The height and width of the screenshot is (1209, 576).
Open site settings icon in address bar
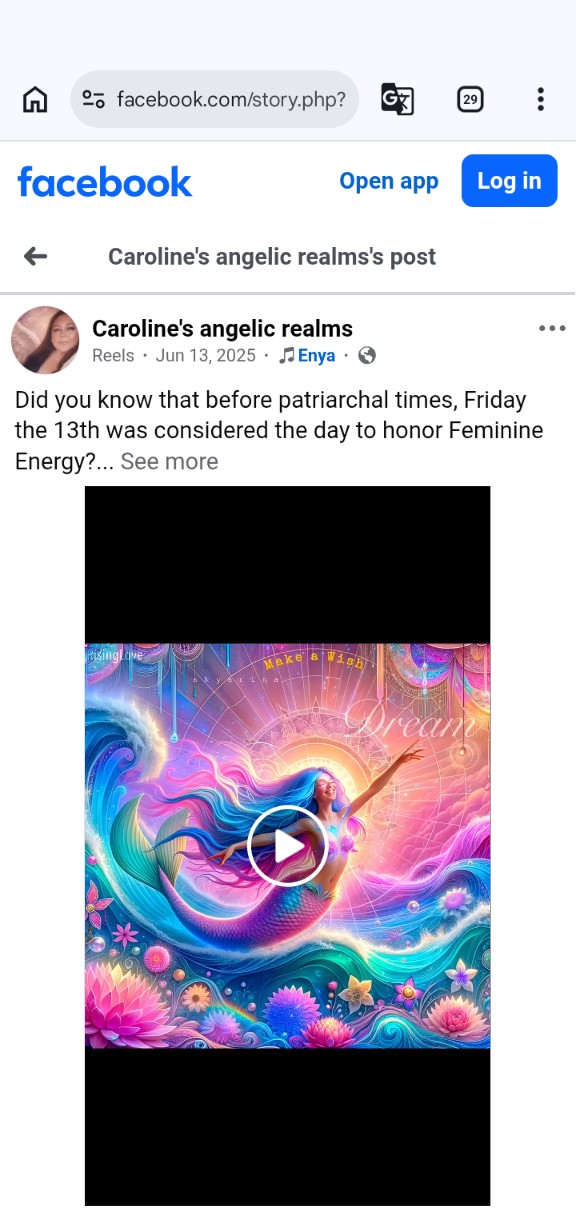[94, 99]
